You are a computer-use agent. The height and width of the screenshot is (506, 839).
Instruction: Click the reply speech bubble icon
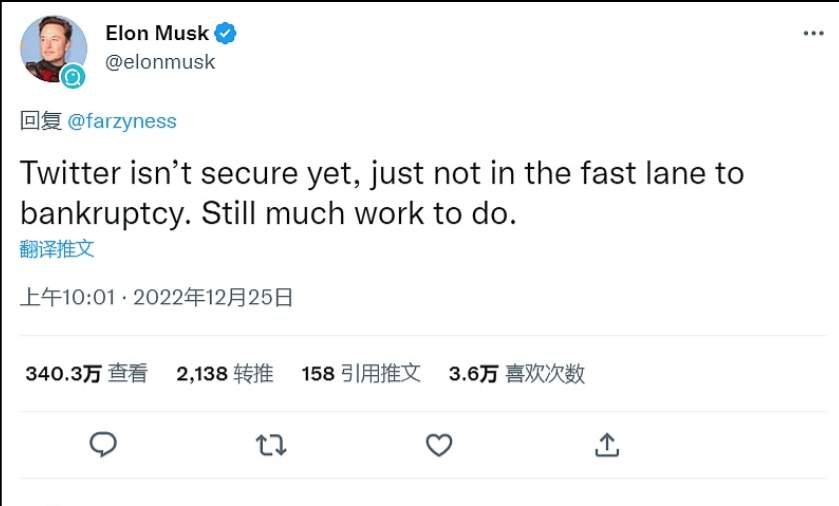(103, 444)
